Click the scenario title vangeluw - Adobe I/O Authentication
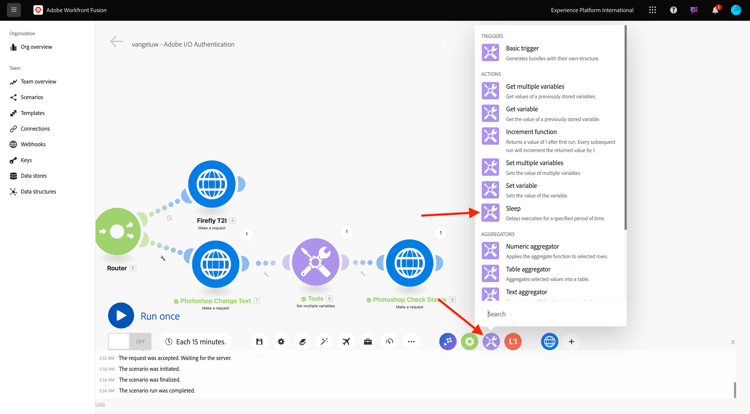The height and width of the screenshot is (414, 750). point(183,44)
